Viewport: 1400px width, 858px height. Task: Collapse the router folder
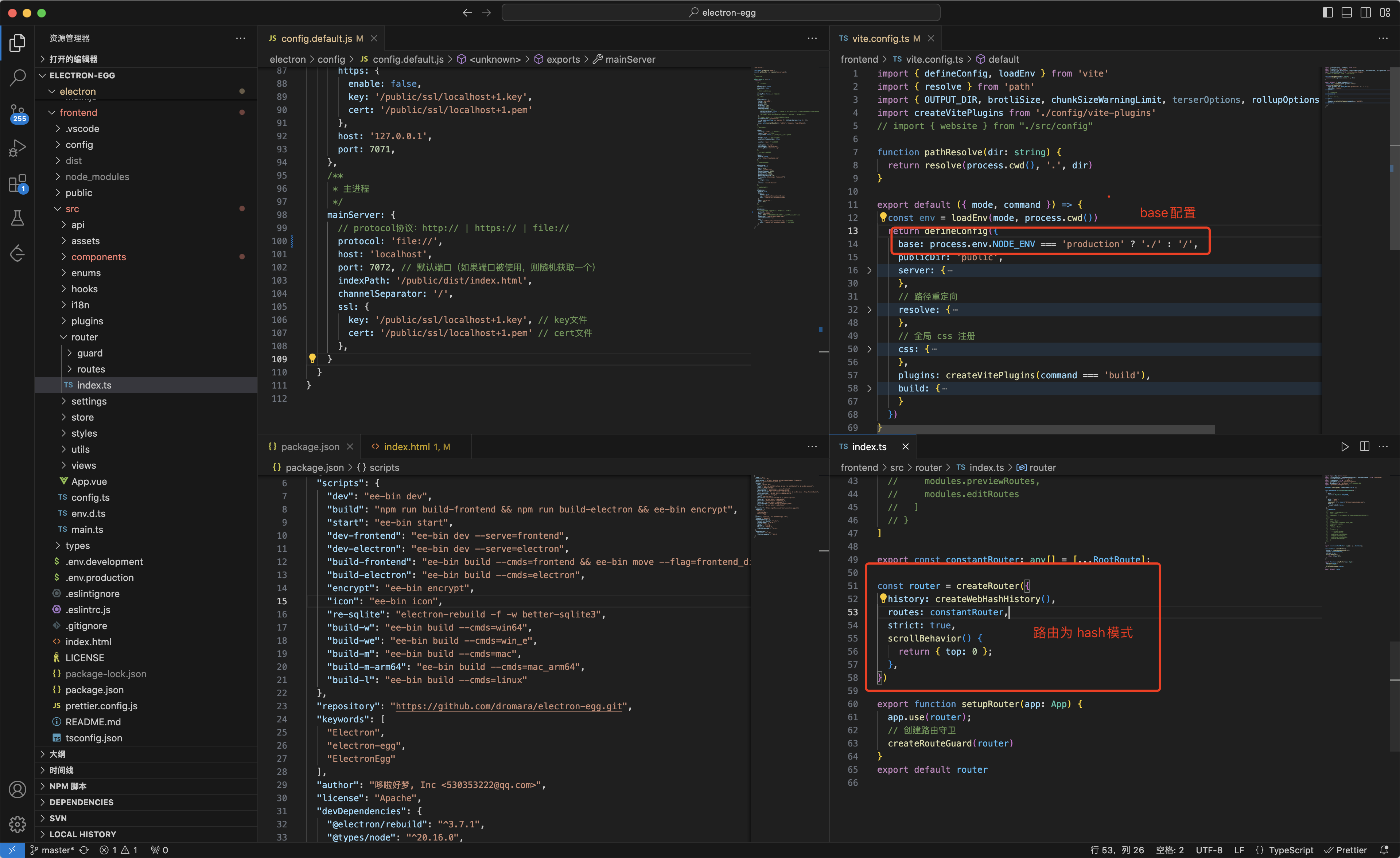pos(64,337)
